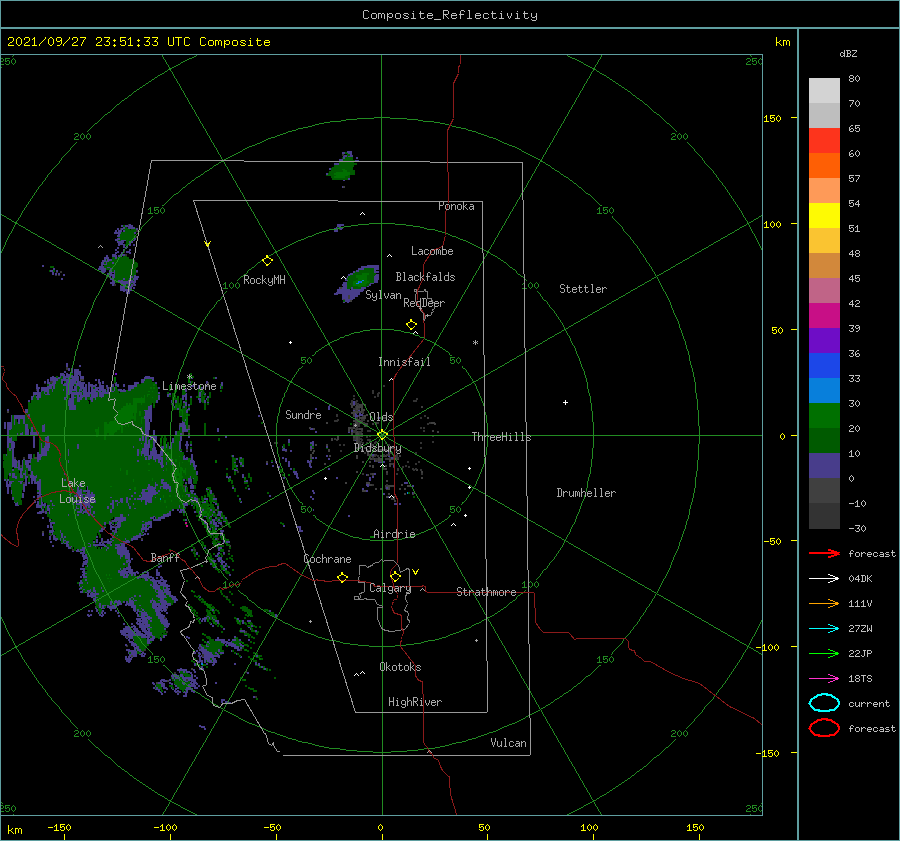Click the Stettler city label
The height and width of the screenshot is (841, 900).
(x=583, y=289)
